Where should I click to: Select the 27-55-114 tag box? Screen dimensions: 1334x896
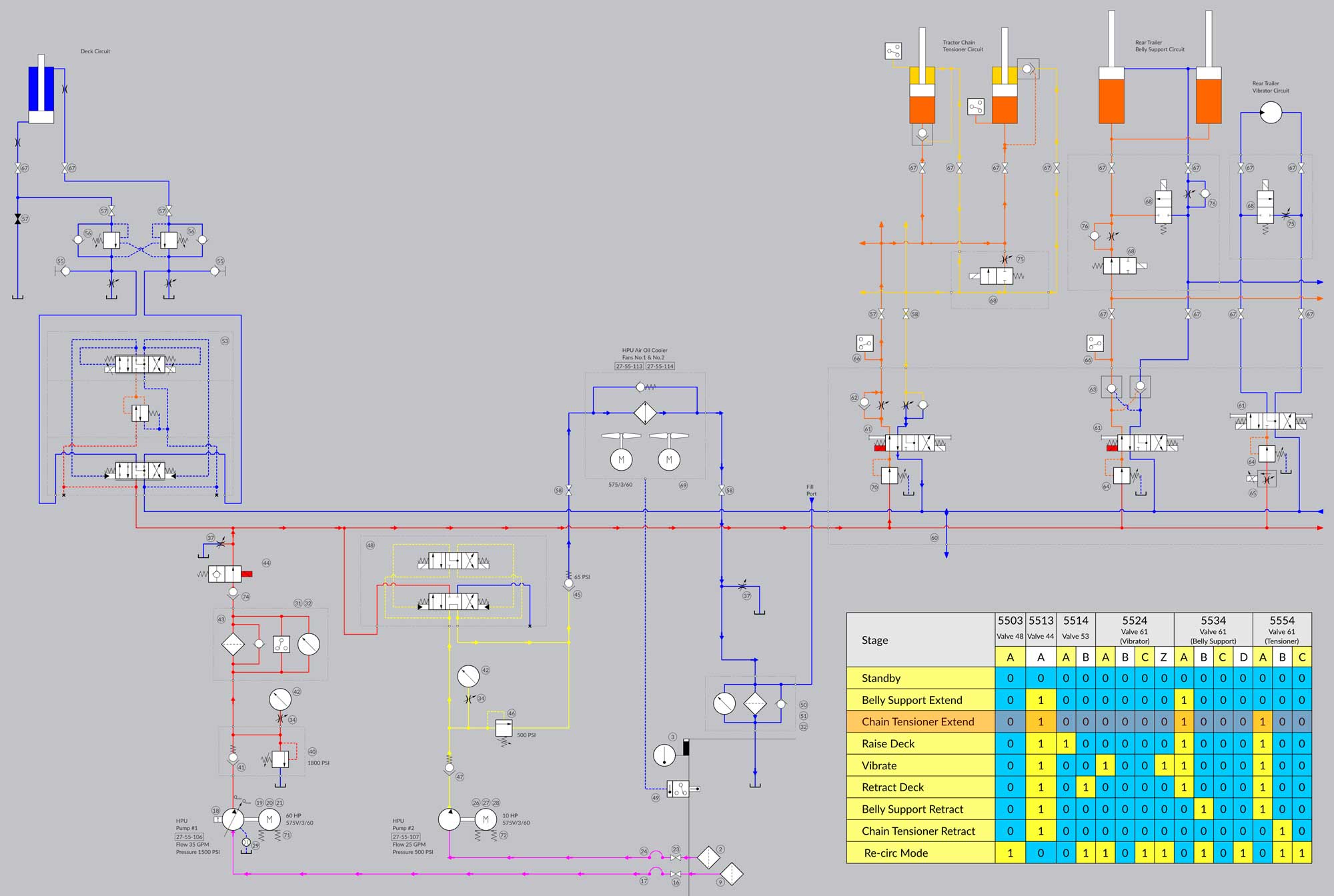tap(660, 366)
